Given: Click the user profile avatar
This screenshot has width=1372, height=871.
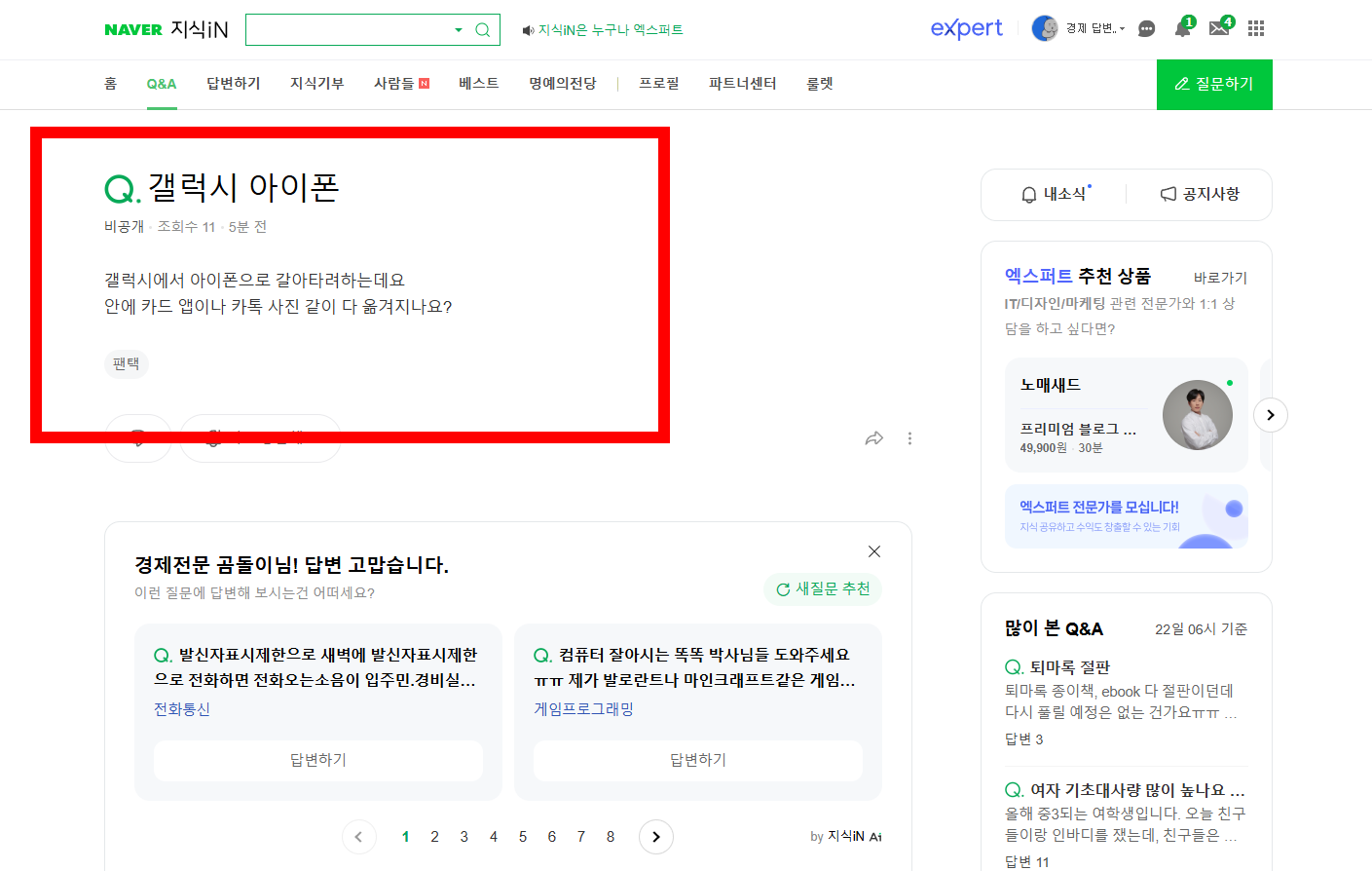Looking at the screenshot, I should (1045, 28).
